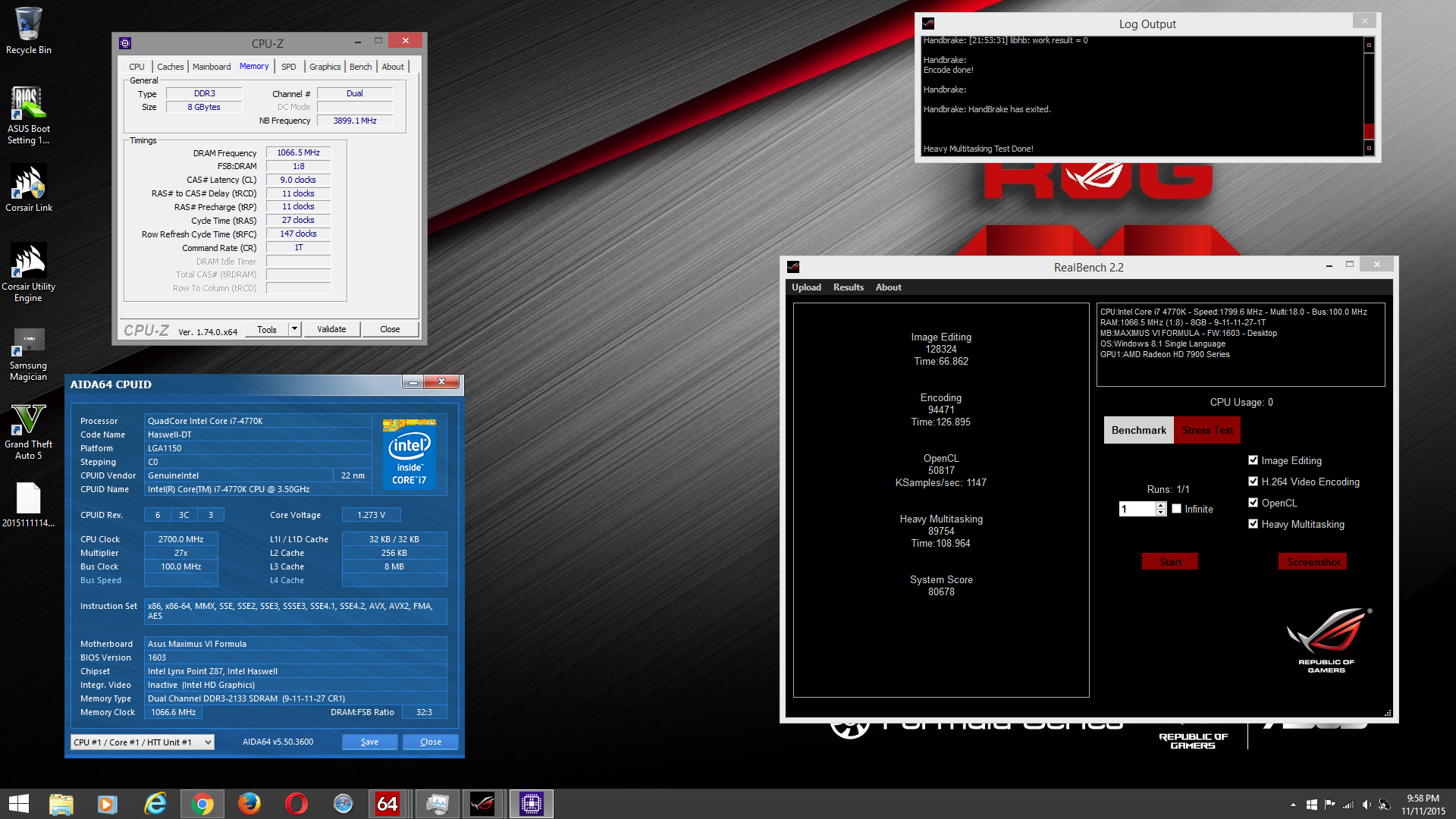This screenshot has width=1456, height=819.
Task: Click the Windows logo tray icon
Action: (1312, 805)
